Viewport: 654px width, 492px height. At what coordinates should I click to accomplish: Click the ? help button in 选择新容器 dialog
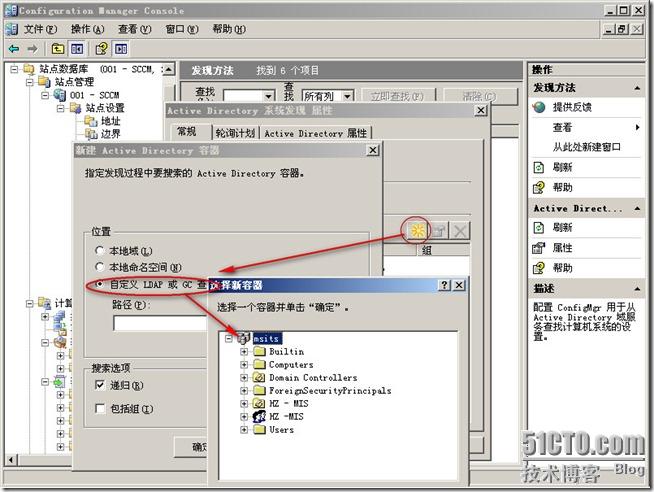[444, 285]
